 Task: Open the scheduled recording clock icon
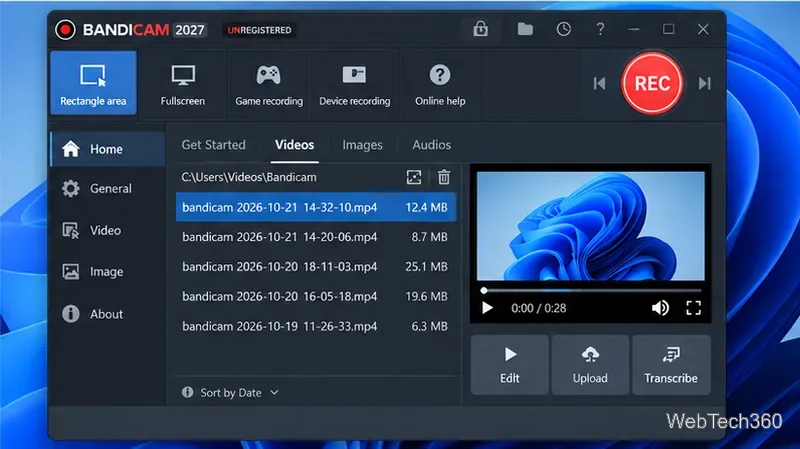pyautogui.click(x=563, y=29)
